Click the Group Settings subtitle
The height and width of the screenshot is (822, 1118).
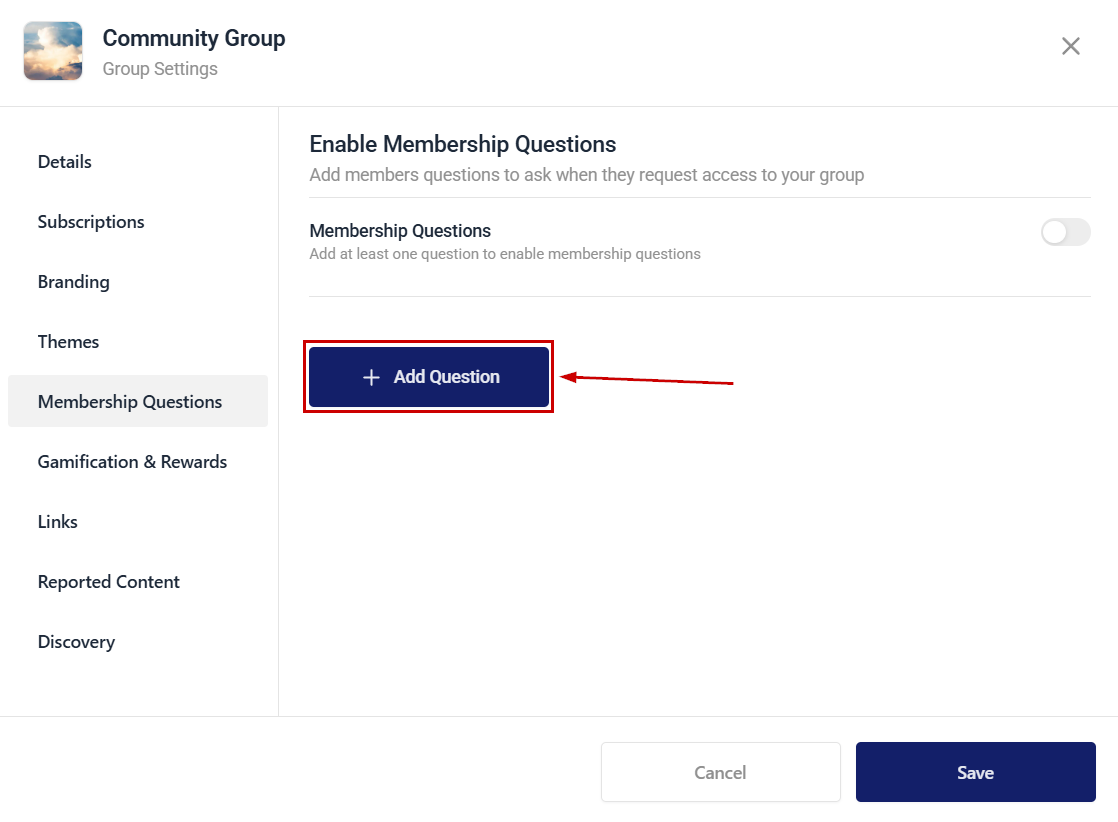coord(160,69)
